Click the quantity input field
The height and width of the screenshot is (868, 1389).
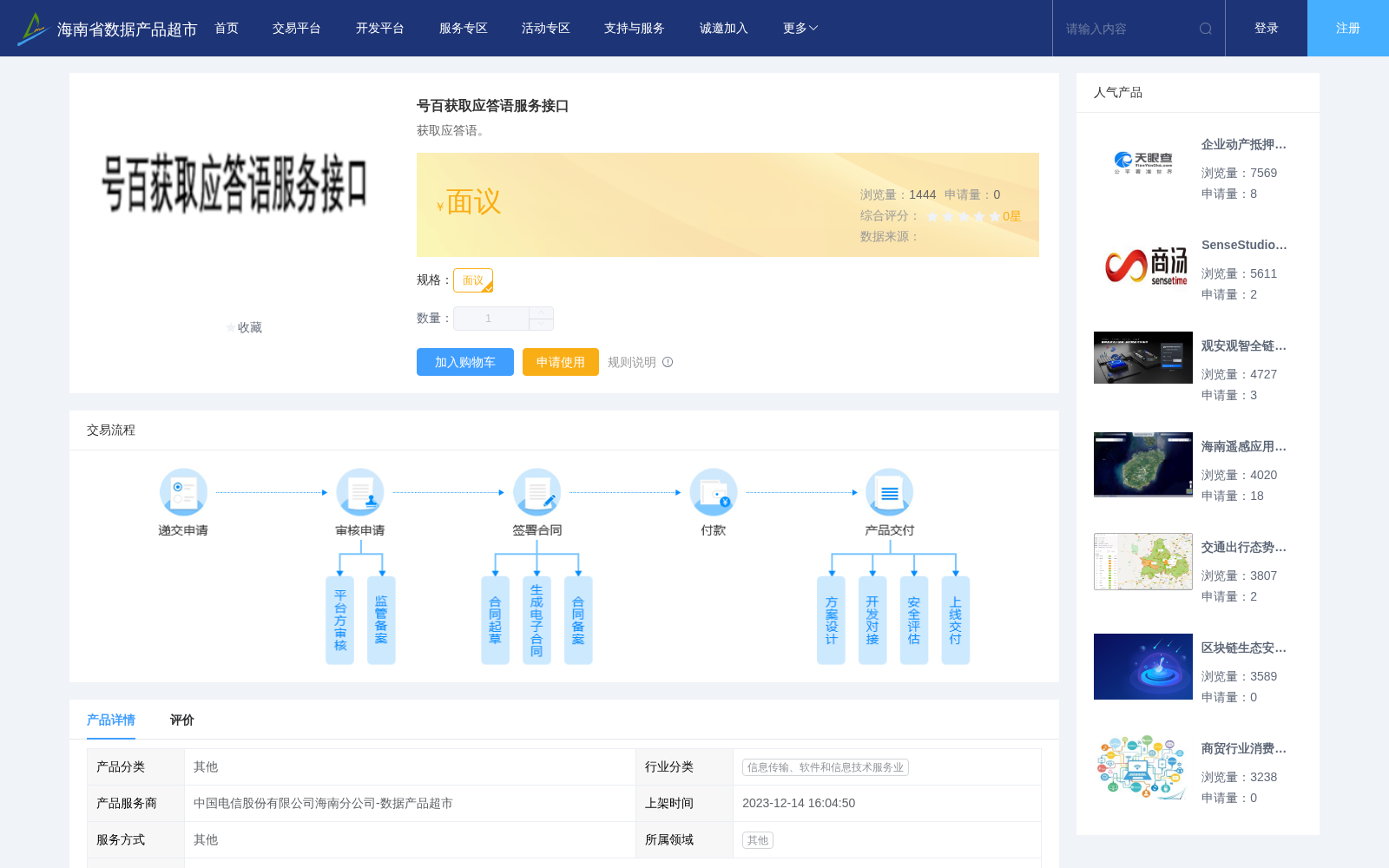pyautogui.click(x=491, y=319)
